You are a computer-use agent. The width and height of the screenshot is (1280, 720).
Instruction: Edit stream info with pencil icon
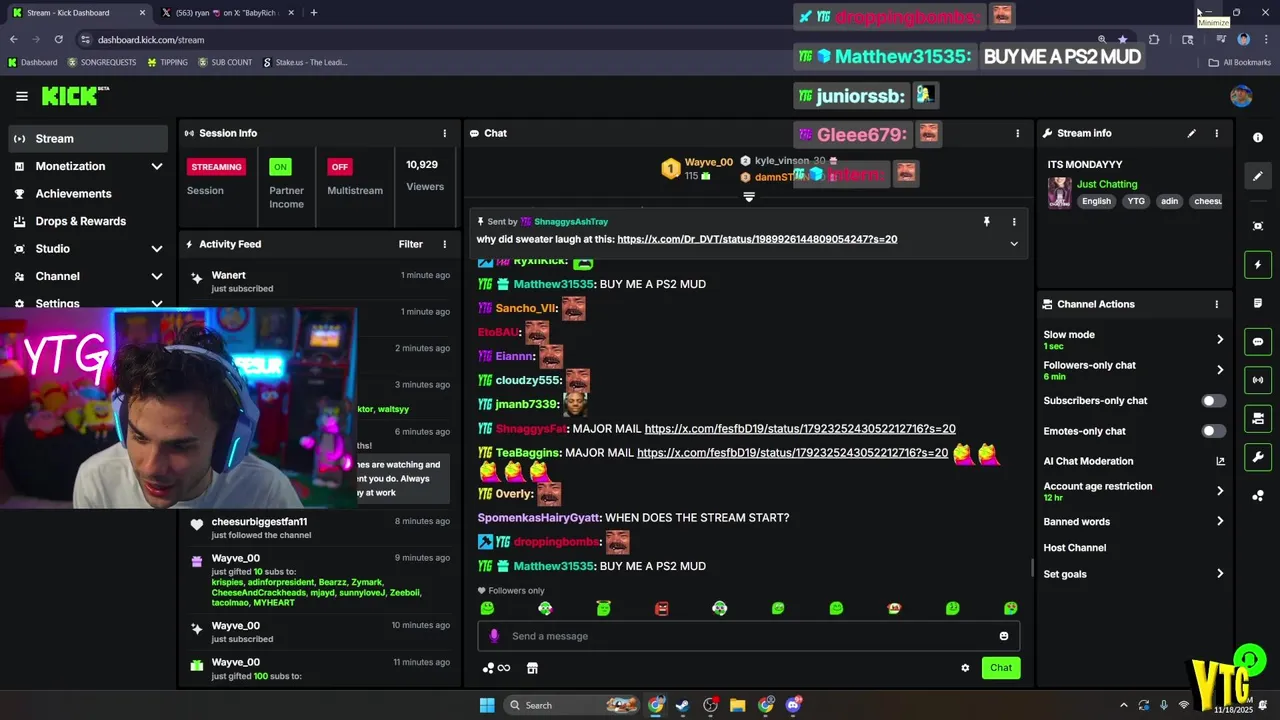point(1191,133)
